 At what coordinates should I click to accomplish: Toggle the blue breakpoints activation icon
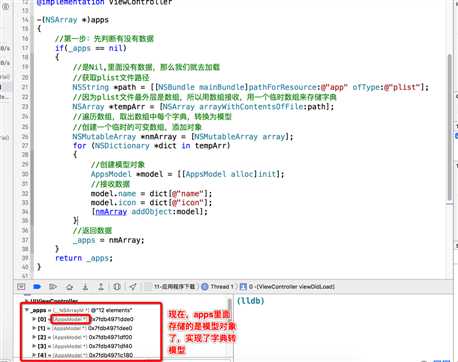[37, 286]
